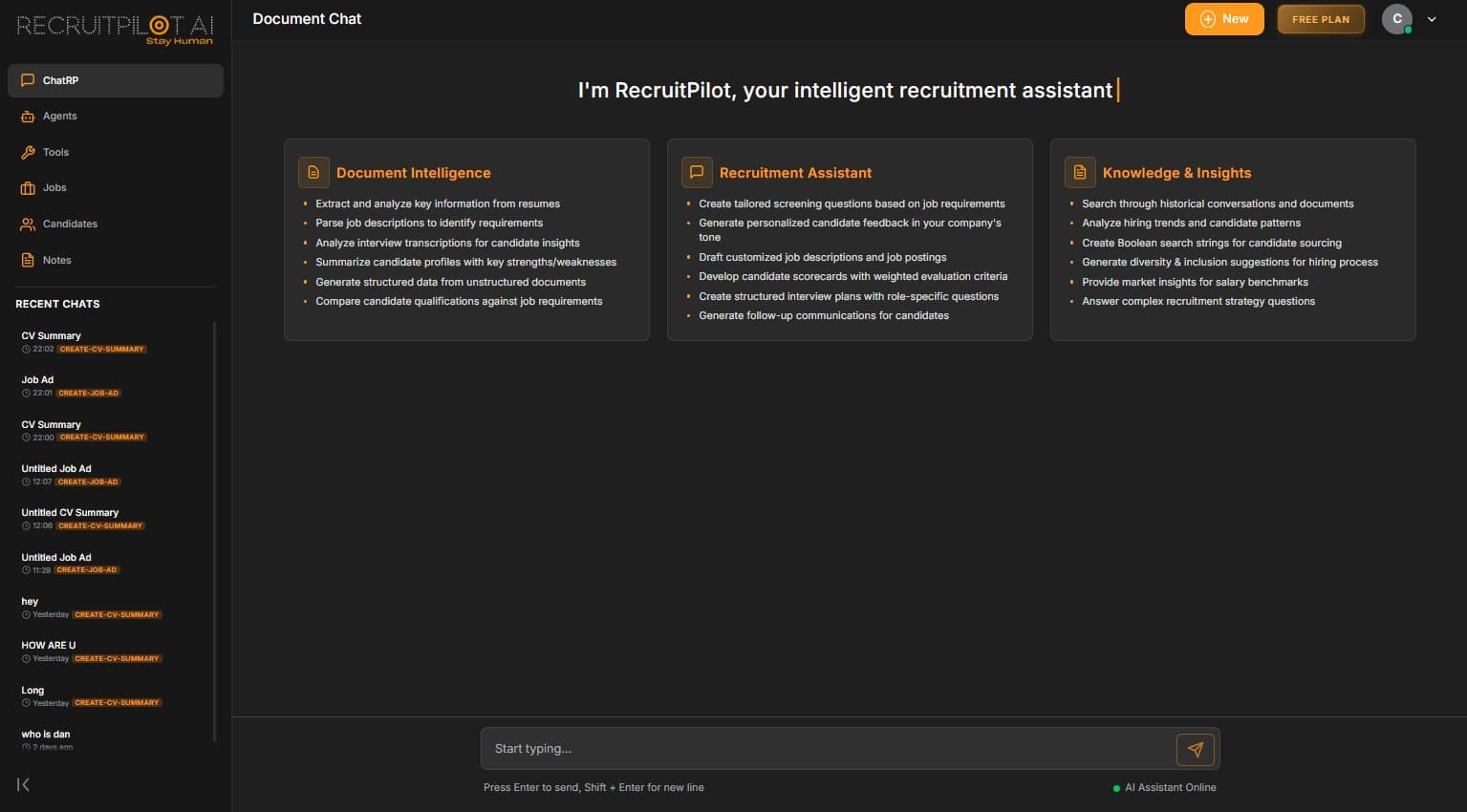Focus the Start typing message field

[x=828, y=749]
